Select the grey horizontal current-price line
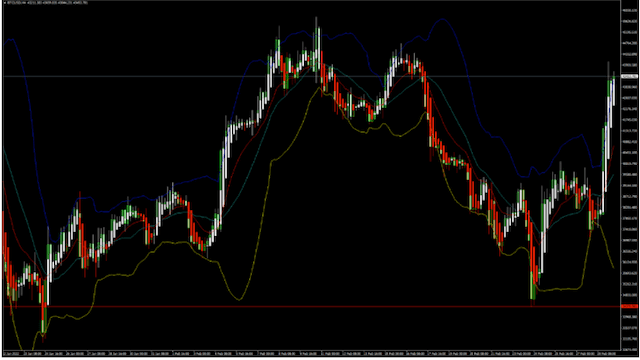The height and width of the screenshot is (360, 640). point(312,76)
